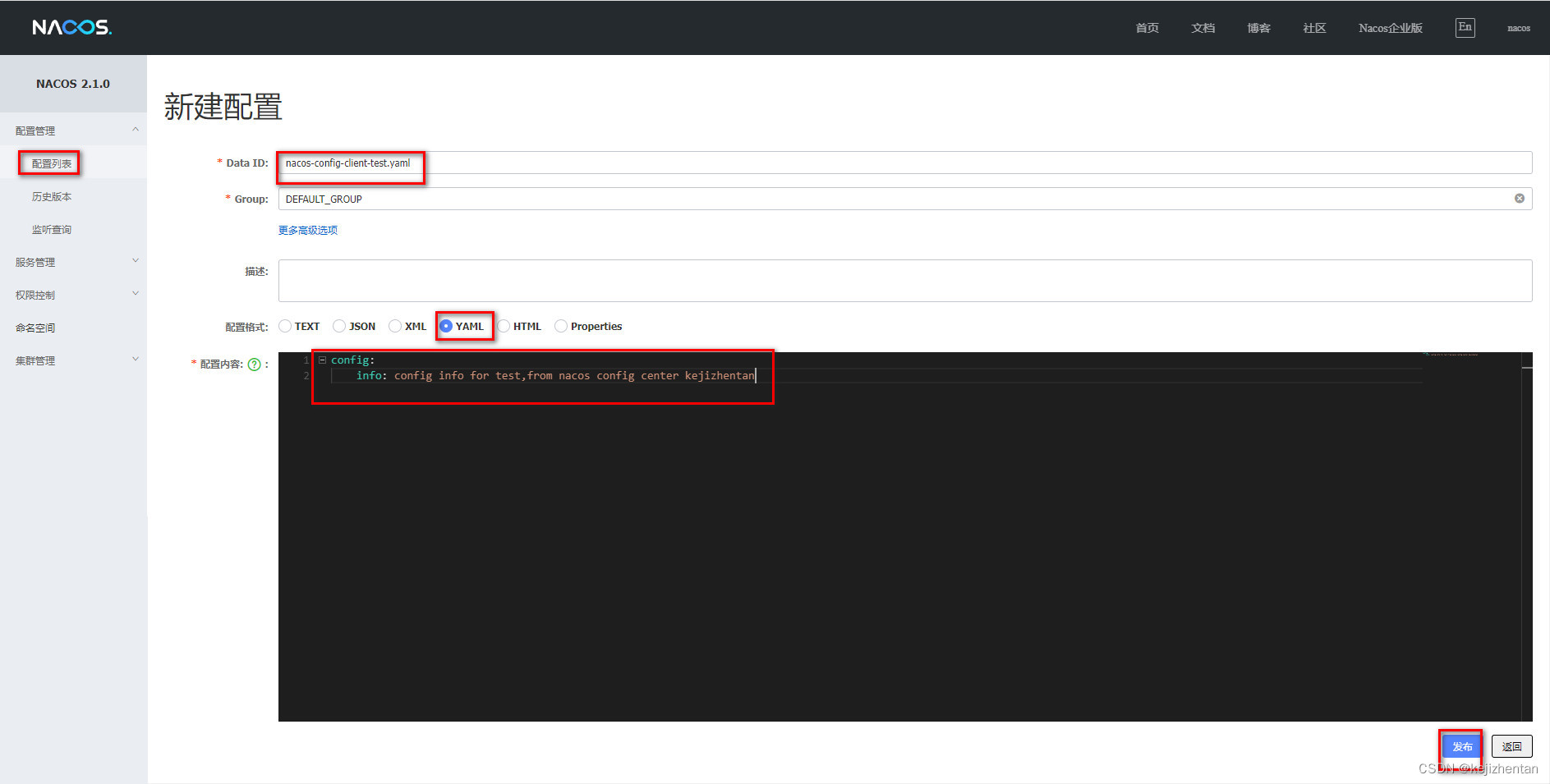The height and width of the screenshot is (784, 1550).
Task: Click the 返回 back button
Action: (1511, 746)
